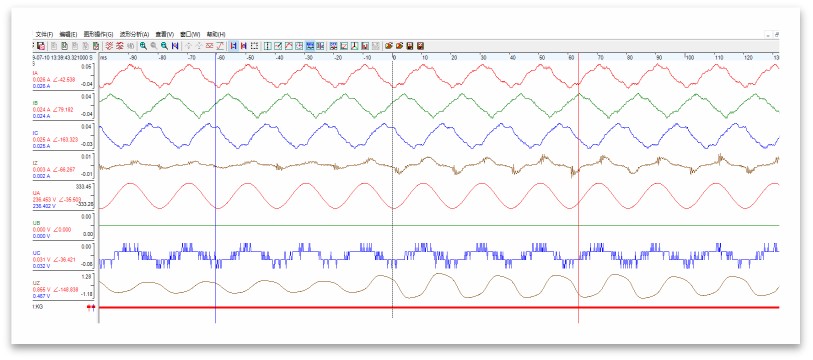Click the last dark red toolbar icon
Viewport: 813px width, 360px height.
point(420,46)
